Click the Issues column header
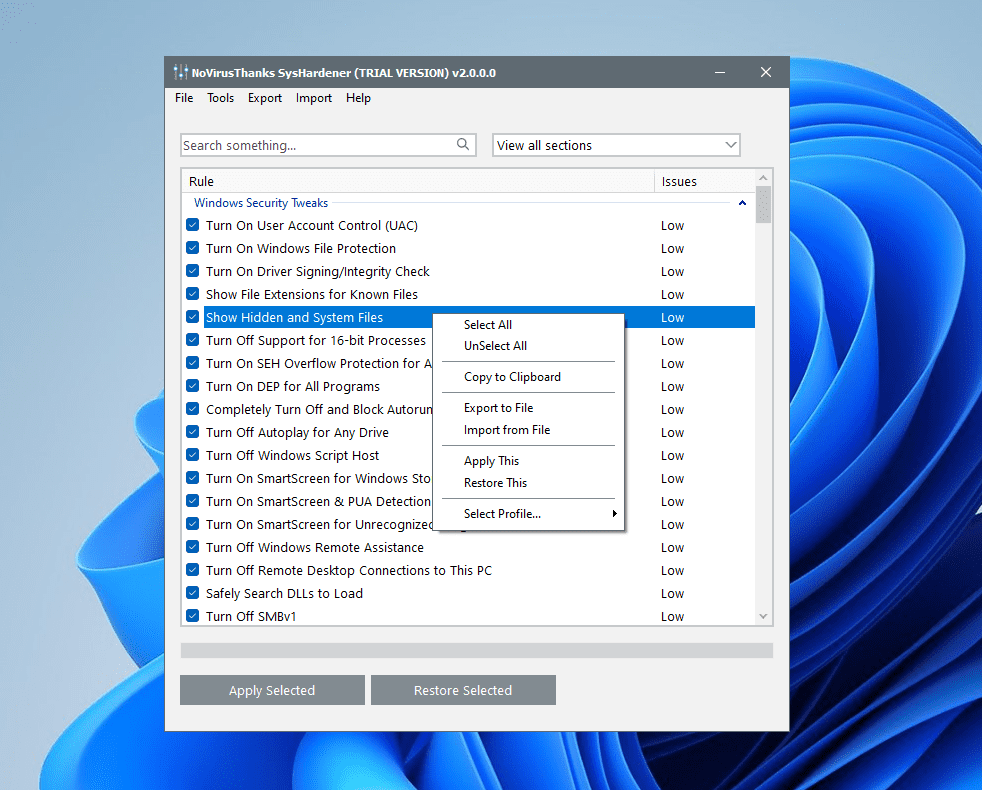This screenshot has width=982, height=790. point(679,181)
